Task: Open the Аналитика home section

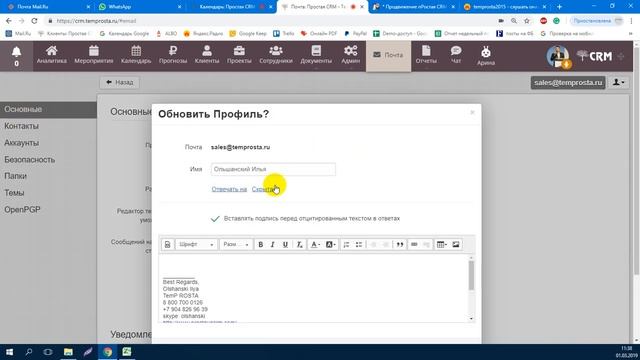Action: pyautogui.click(x=51, y=55)
